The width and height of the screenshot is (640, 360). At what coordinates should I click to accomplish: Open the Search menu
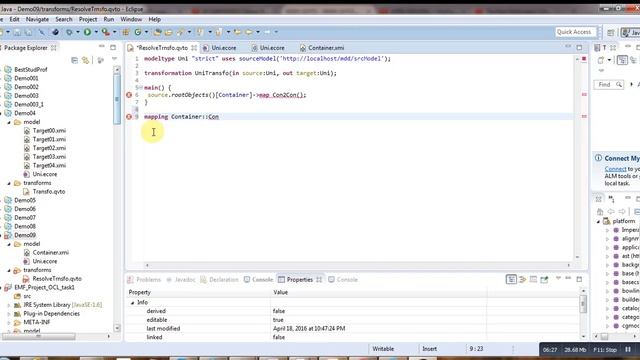point(64,19)
